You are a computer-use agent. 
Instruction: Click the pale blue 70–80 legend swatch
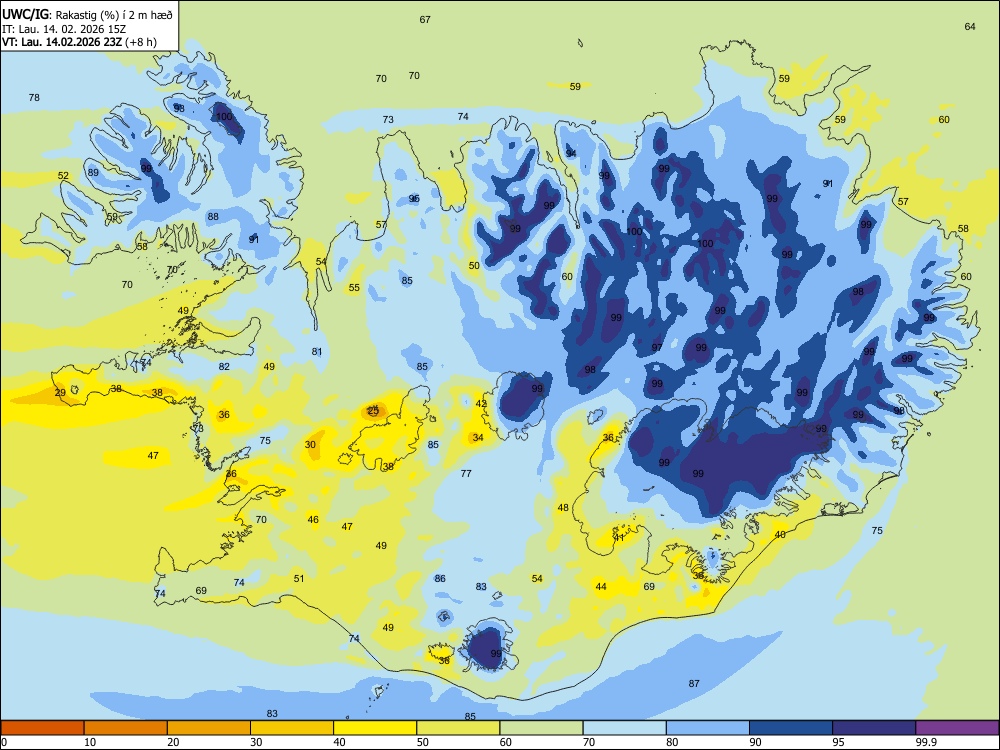(x=624, y=728)
